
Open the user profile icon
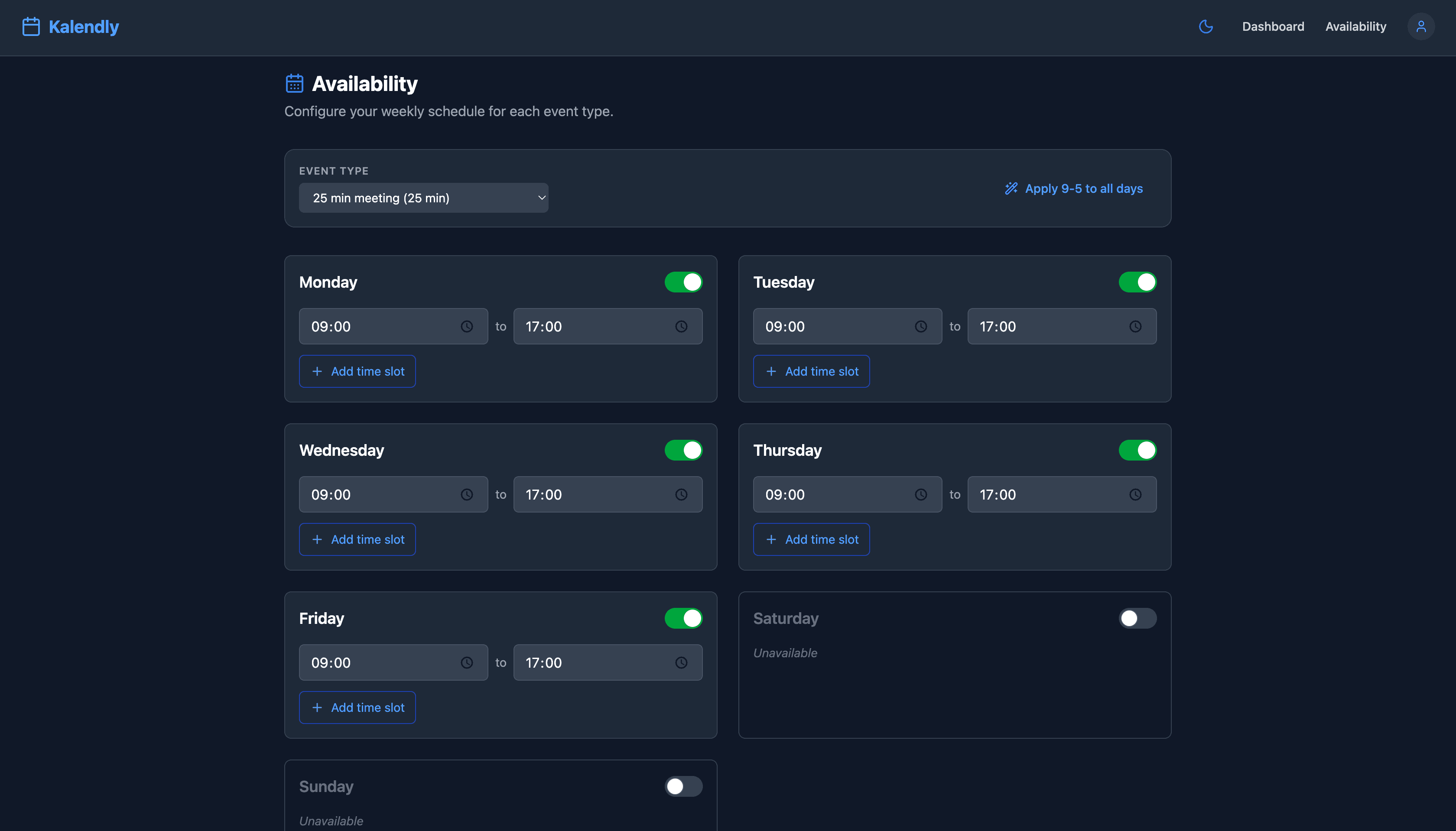(x=1421, y=26)
